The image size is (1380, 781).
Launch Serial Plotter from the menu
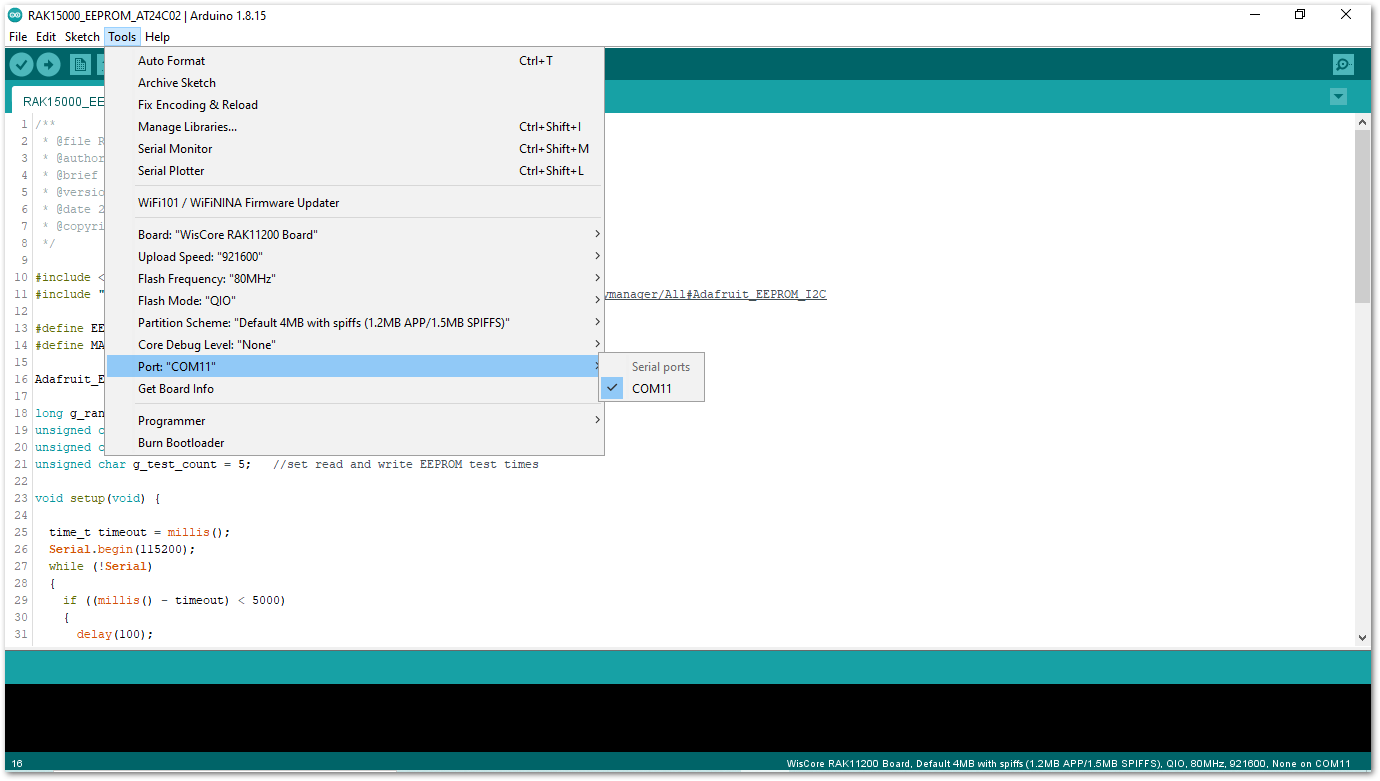(355, 171)
